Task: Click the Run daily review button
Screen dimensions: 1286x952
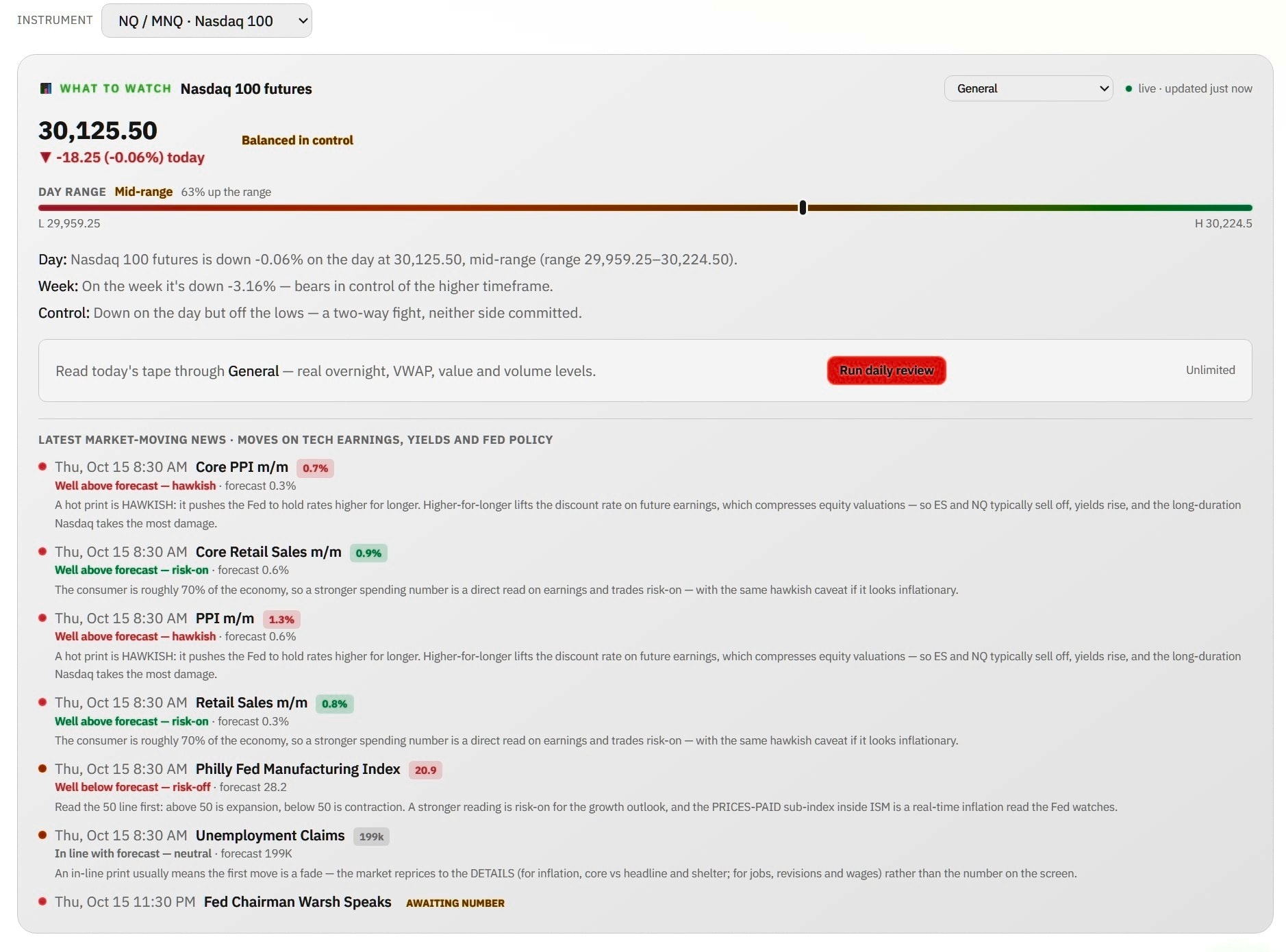Action: pos(886,371)
